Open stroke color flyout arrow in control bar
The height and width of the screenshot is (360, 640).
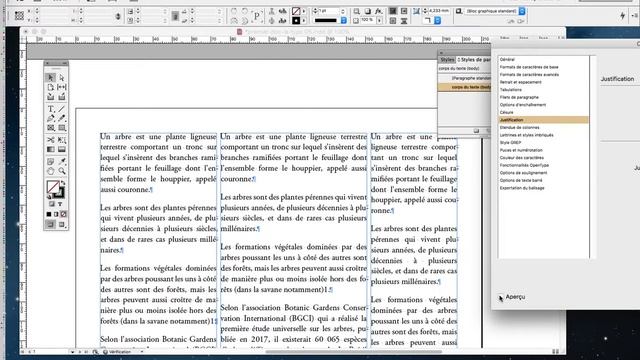click(x=304, y=20)
